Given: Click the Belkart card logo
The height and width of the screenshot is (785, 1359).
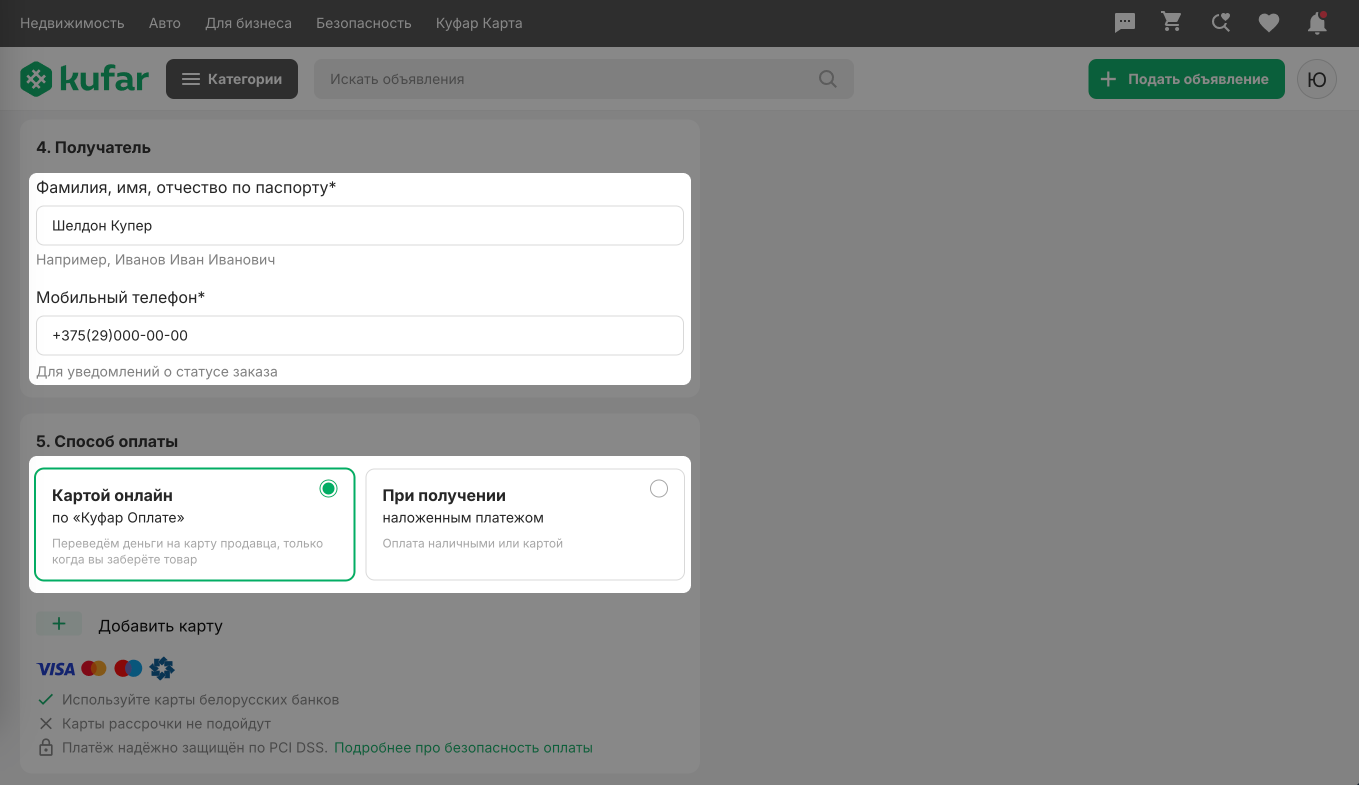Looking at the screenshot, I should 162,668.
